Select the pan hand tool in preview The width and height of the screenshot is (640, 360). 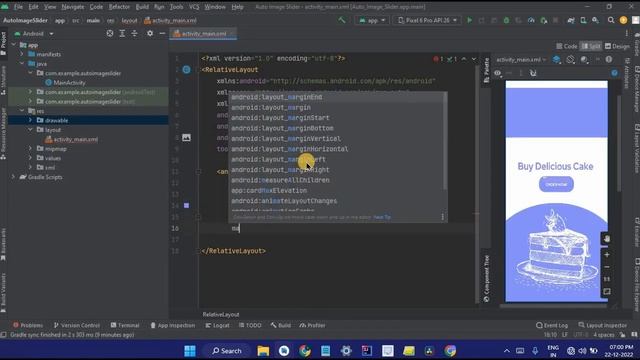point(607,239)
